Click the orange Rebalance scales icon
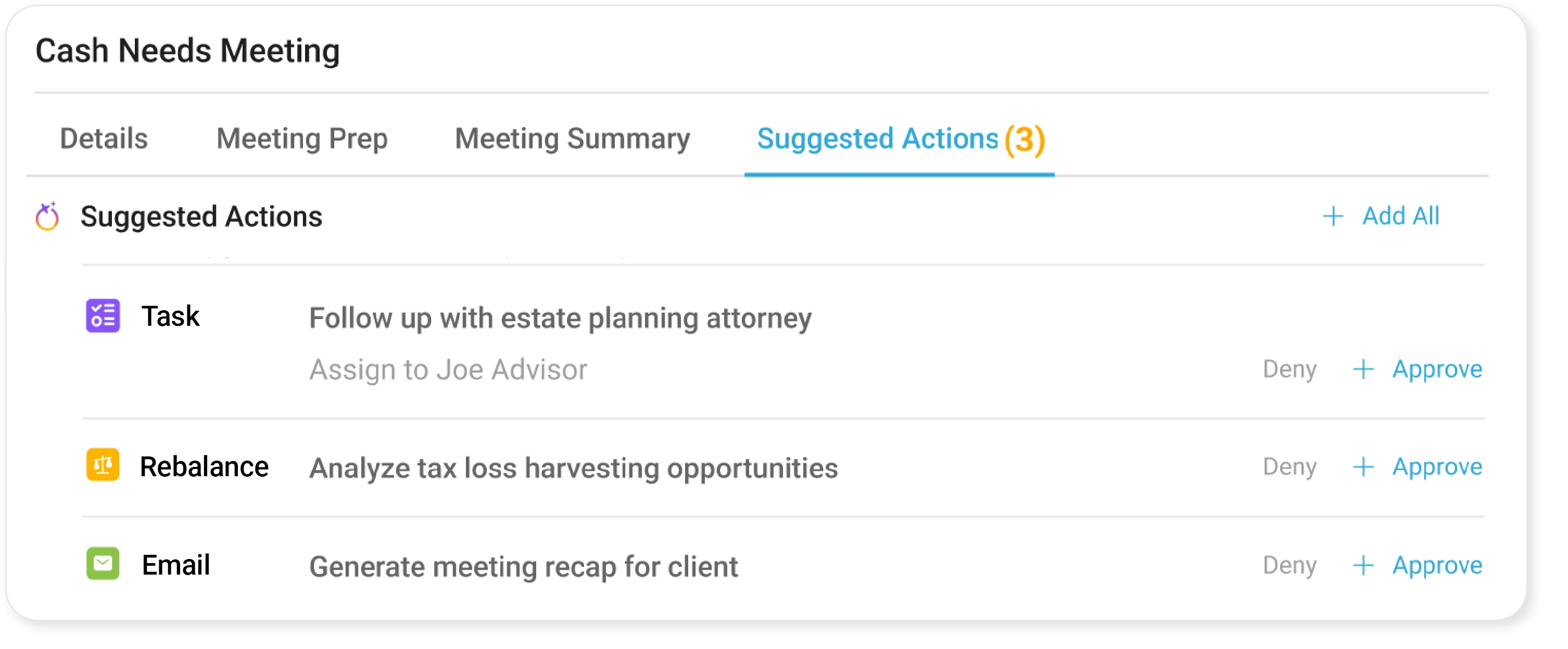This screenshot has height=649, width=1568. coord(103,465)
